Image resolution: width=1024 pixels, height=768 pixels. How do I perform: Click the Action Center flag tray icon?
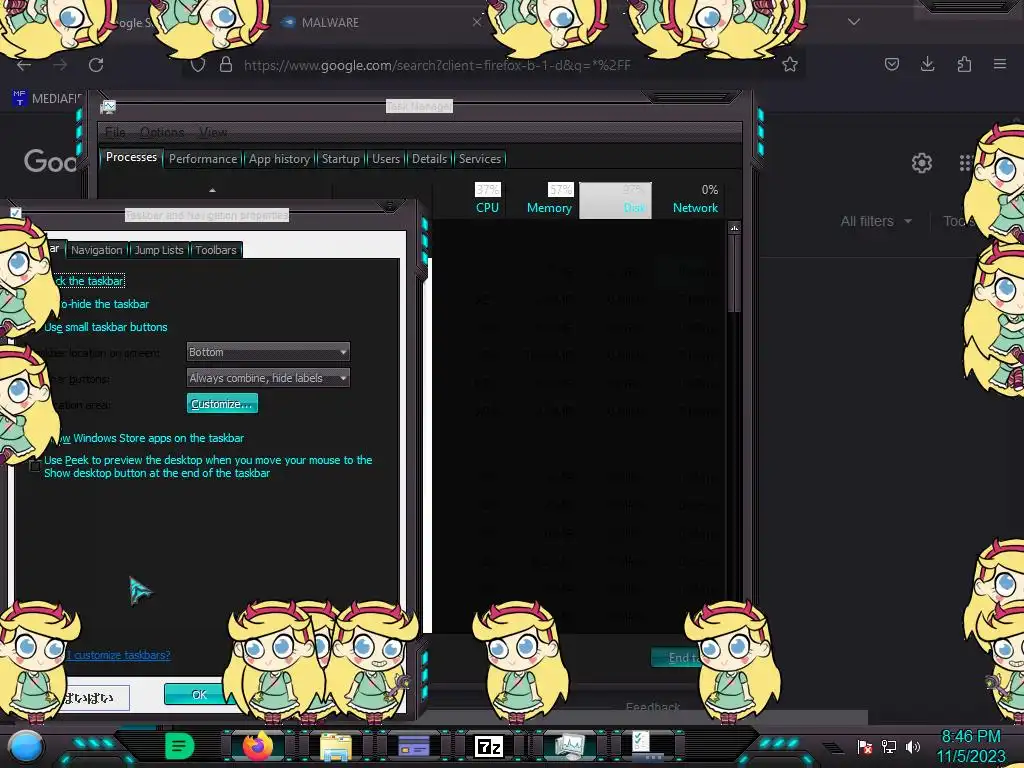click(865, 746)
